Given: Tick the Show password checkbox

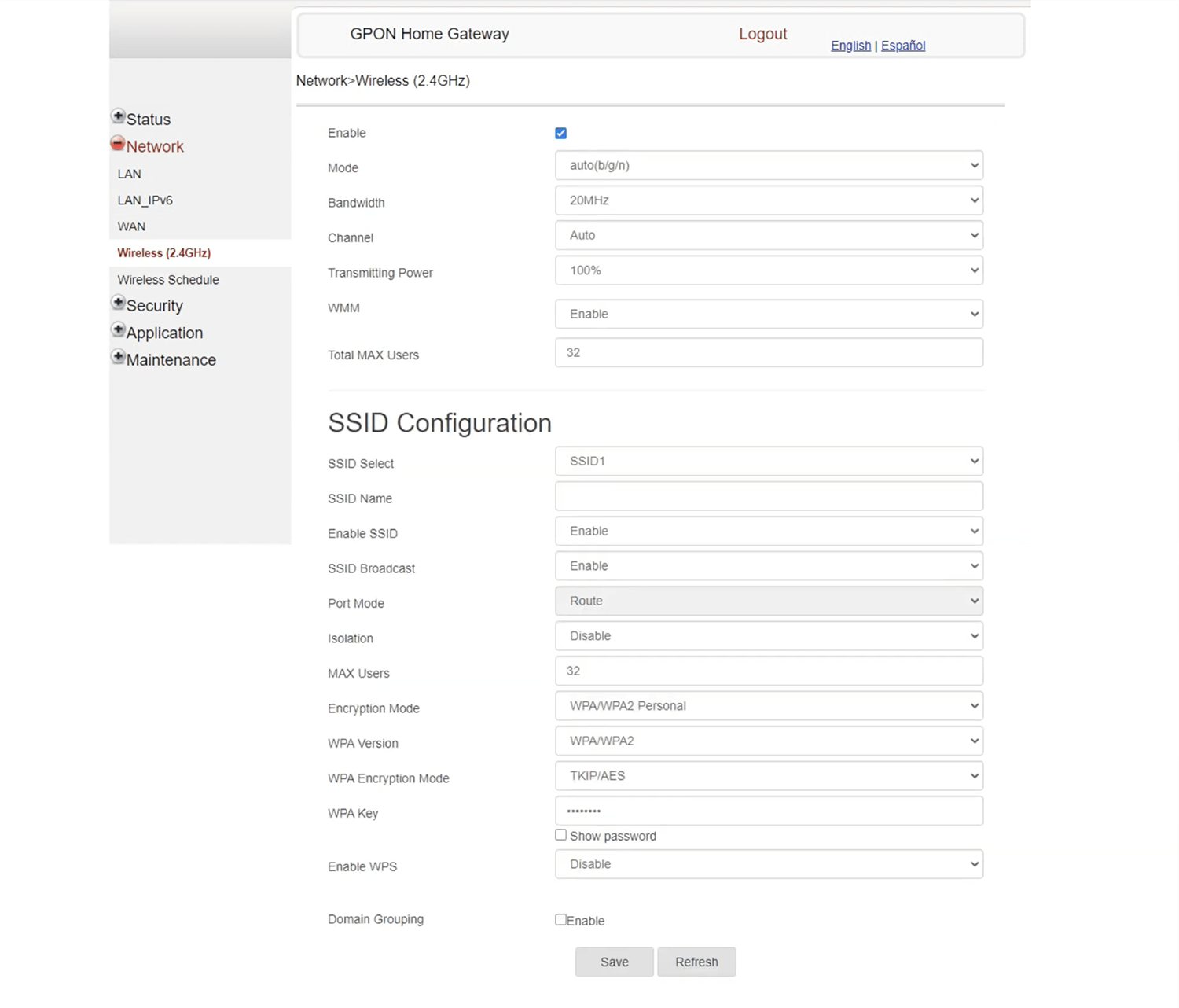Looking at the screenshot, I should click(560, 835).
